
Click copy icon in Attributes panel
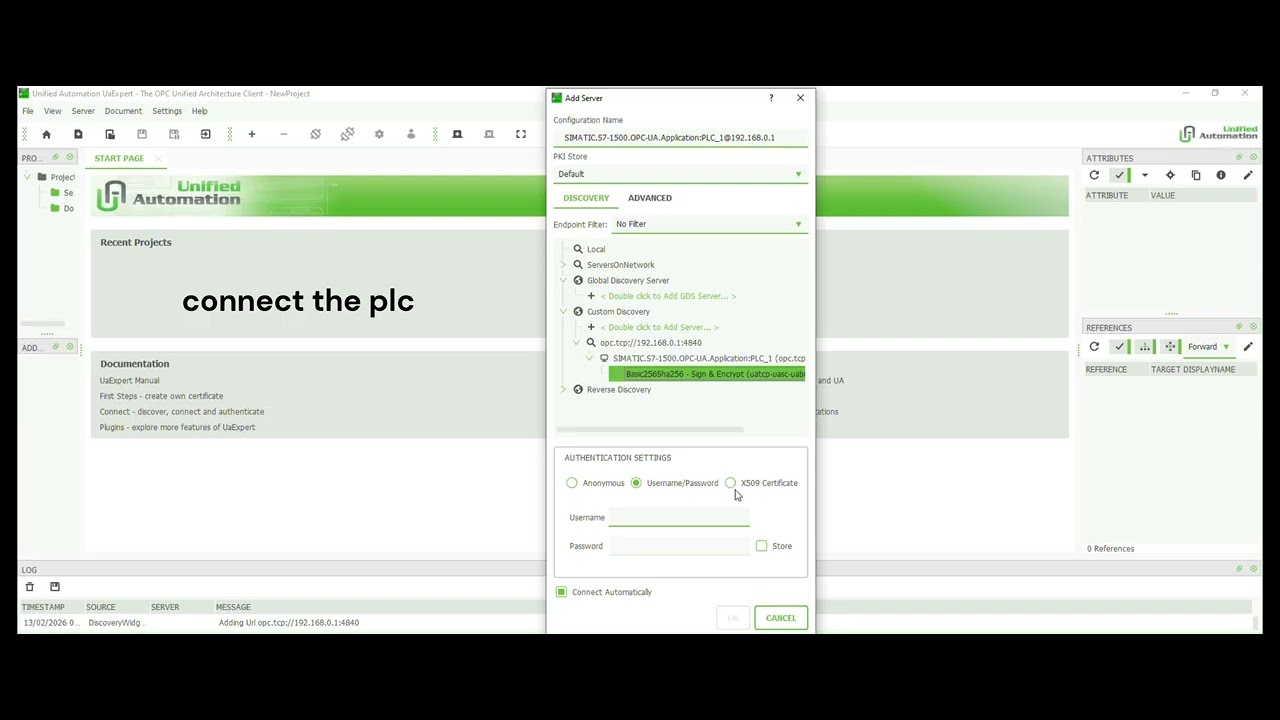[x=1196, y=175]
